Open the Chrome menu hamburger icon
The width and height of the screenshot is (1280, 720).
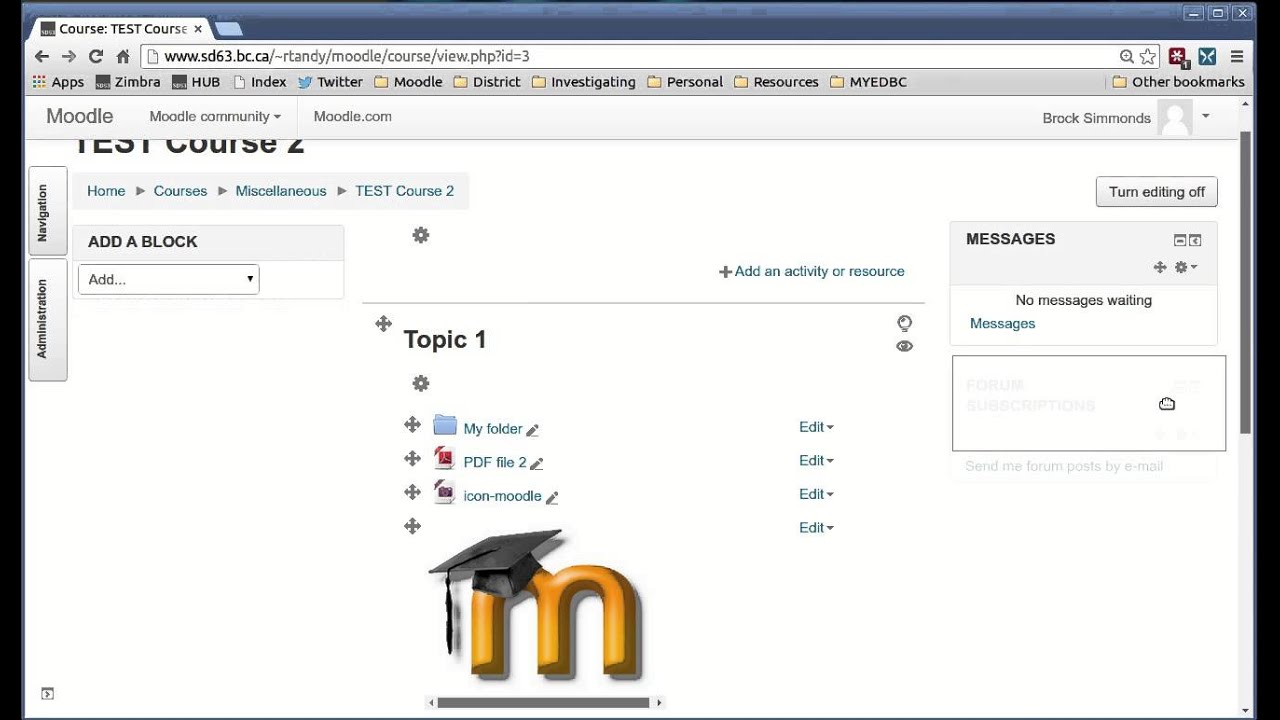(1237, 57)
